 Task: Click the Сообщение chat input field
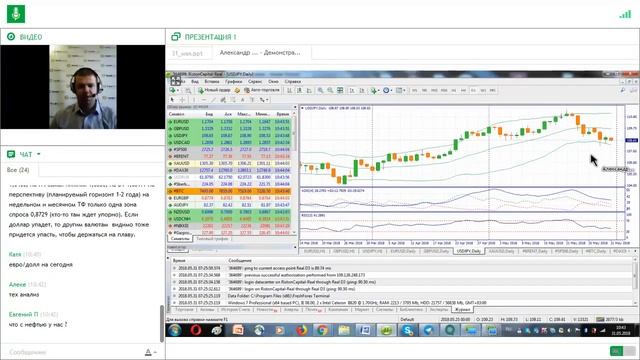point(73,352)
